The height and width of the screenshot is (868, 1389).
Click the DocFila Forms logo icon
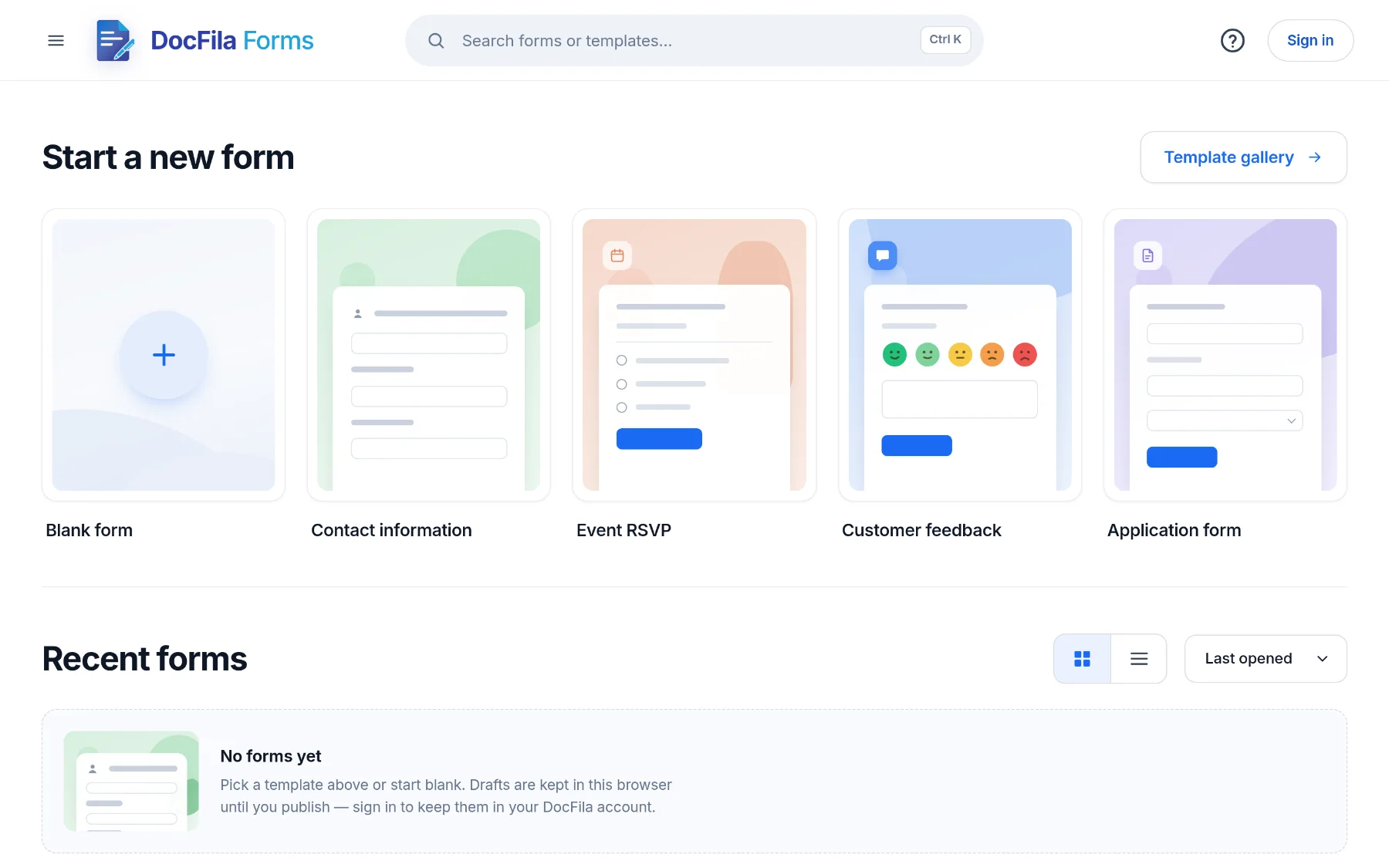click(114, 40)
